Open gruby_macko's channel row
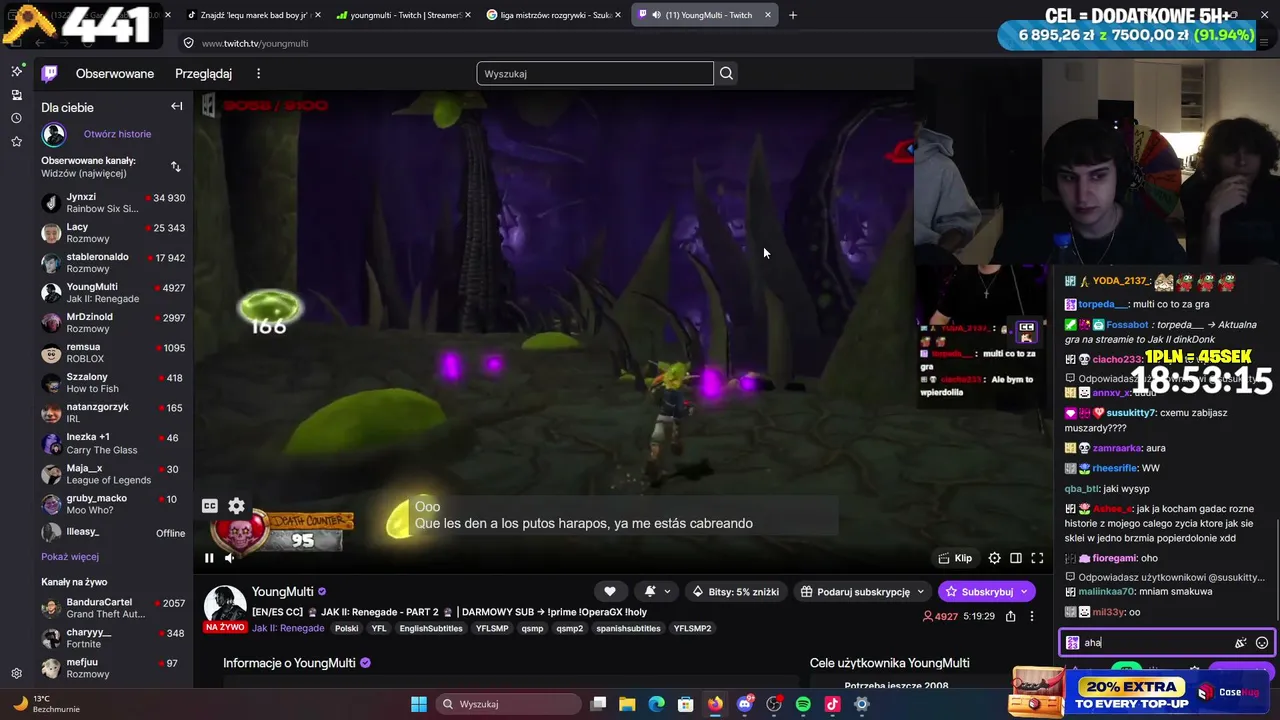This screenshot has width=1280, height=720. pos(113,504)
